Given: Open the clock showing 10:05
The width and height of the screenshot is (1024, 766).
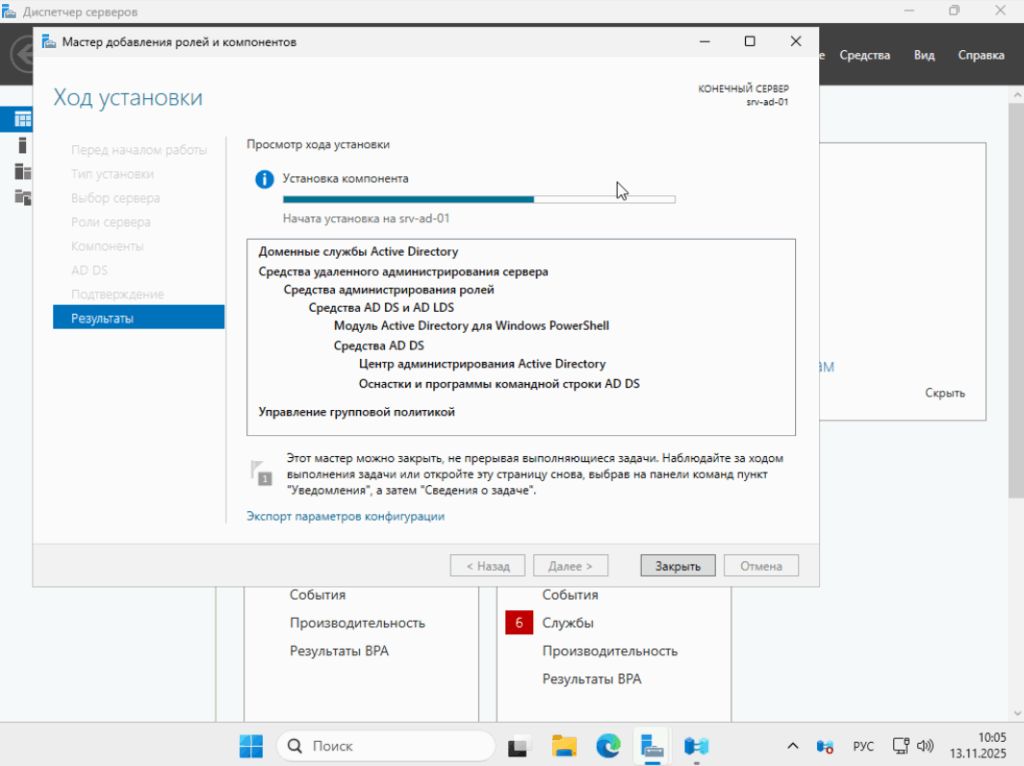Looking at the screenshot, I should [978, 745].
